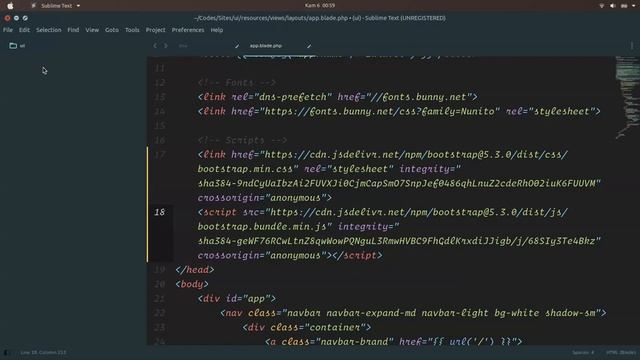The height and width of the screenshot is (360, 640).
Task: Open the network indicator in system tray
Action: [602, 6]
